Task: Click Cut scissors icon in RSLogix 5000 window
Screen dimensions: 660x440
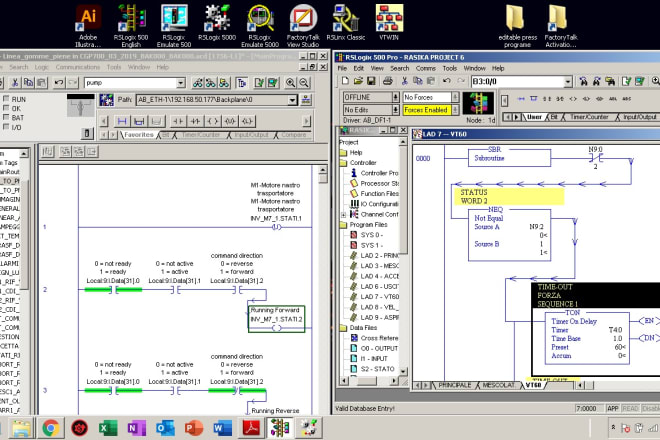Action: click(x=15, y=83)
